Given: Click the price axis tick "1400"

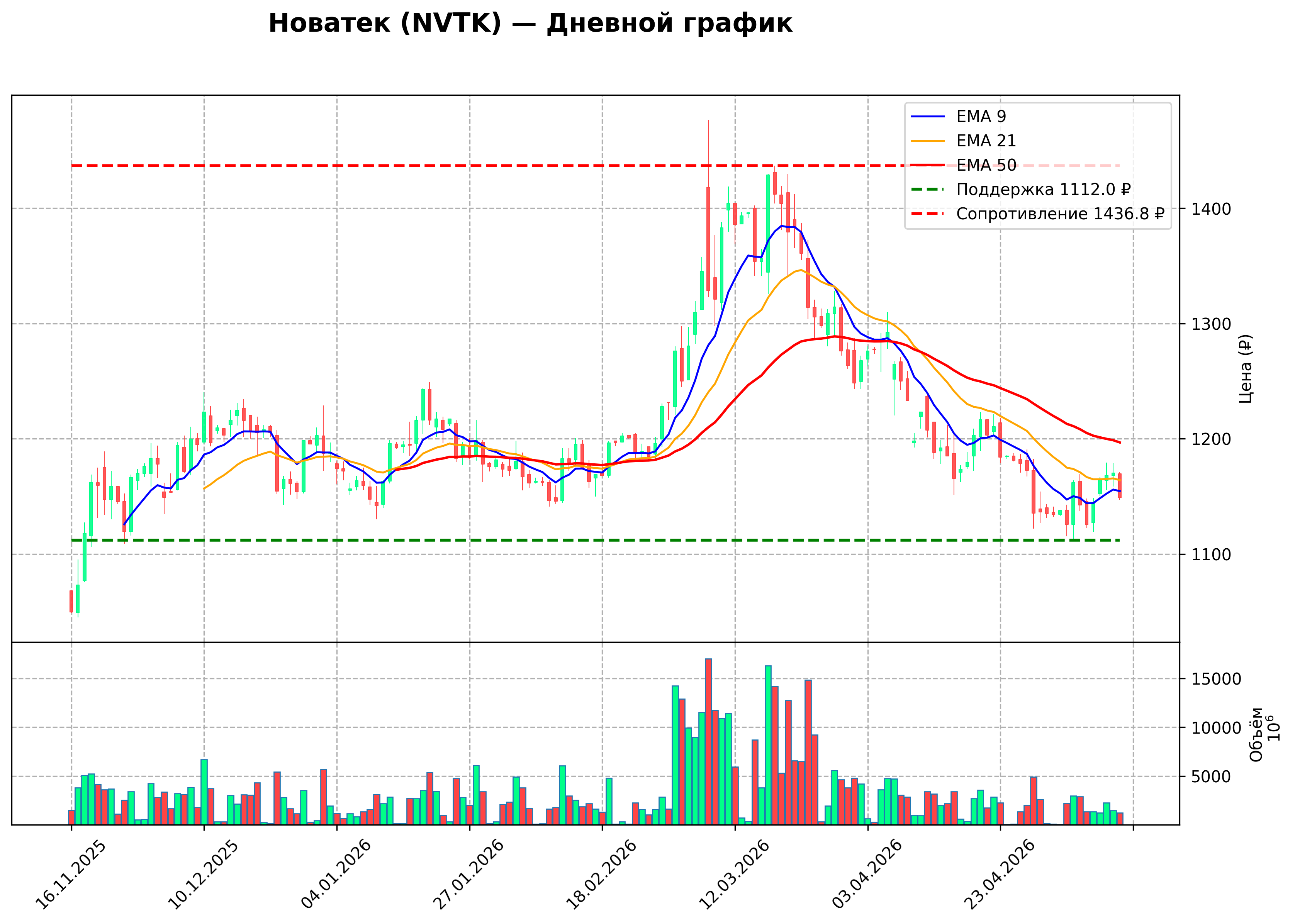Looking at the screenshot, I should click(x=1212, y=209).
